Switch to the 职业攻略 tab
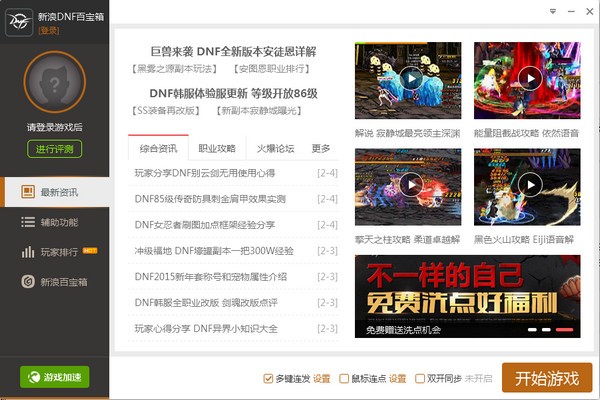 pyautogui.click(x=217, y=149)
